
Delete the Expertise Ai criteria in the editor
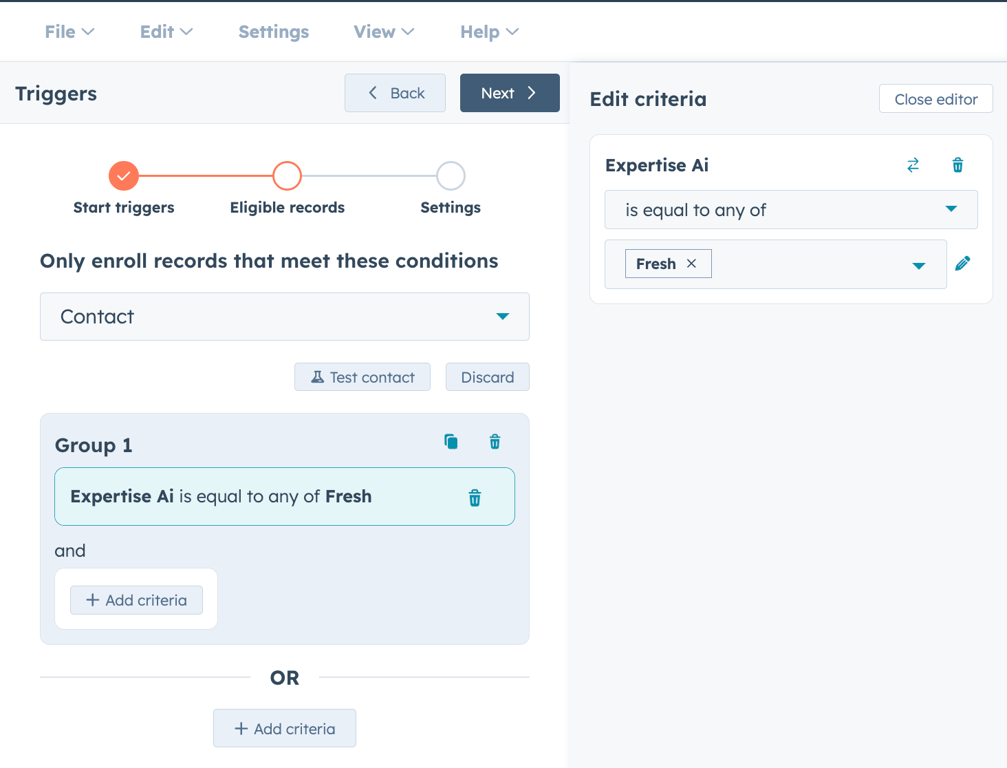click(957, 166)
